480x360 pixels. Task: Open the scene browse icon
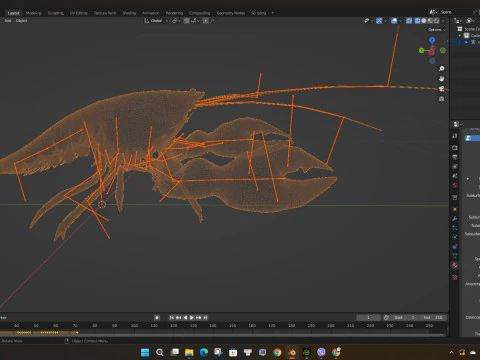434,12
